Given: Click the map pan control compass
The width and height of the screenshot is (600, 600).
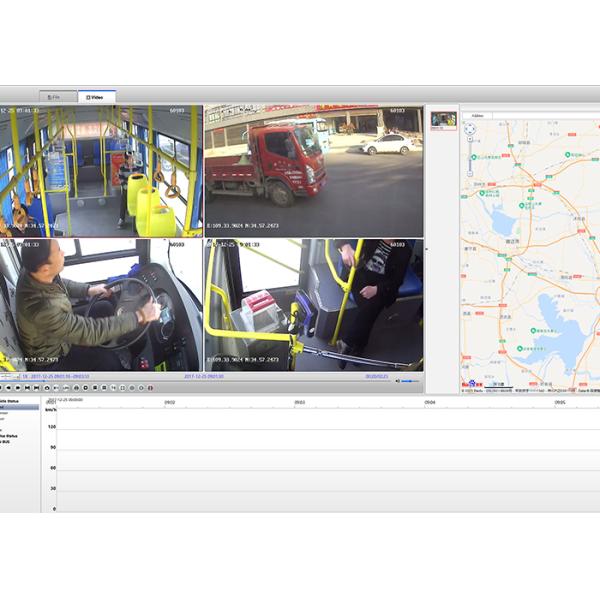Looking at the screenshot, I should [468, 129].
